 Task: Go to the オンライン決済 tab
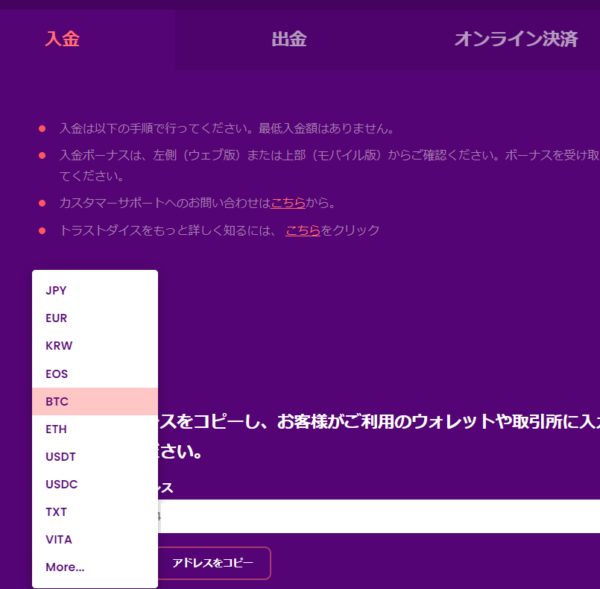(515, 40)
